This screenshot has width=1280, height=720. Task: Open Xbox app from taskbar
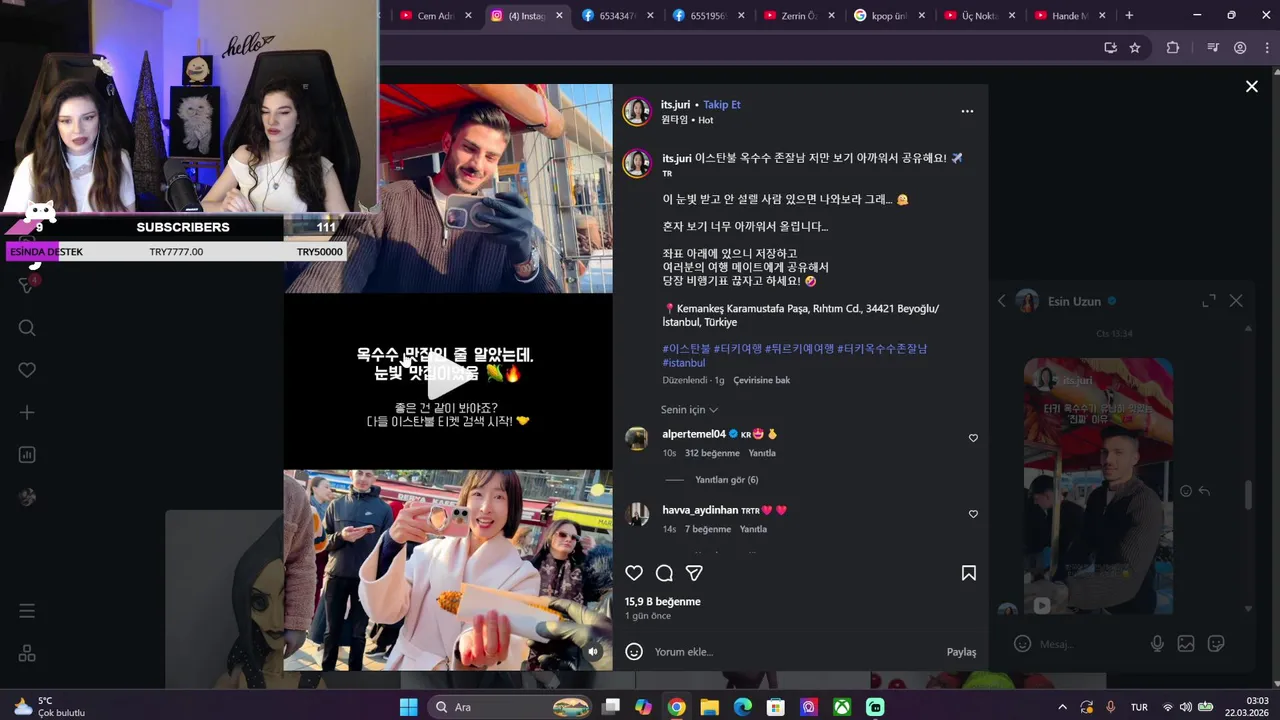pos(843,707)
